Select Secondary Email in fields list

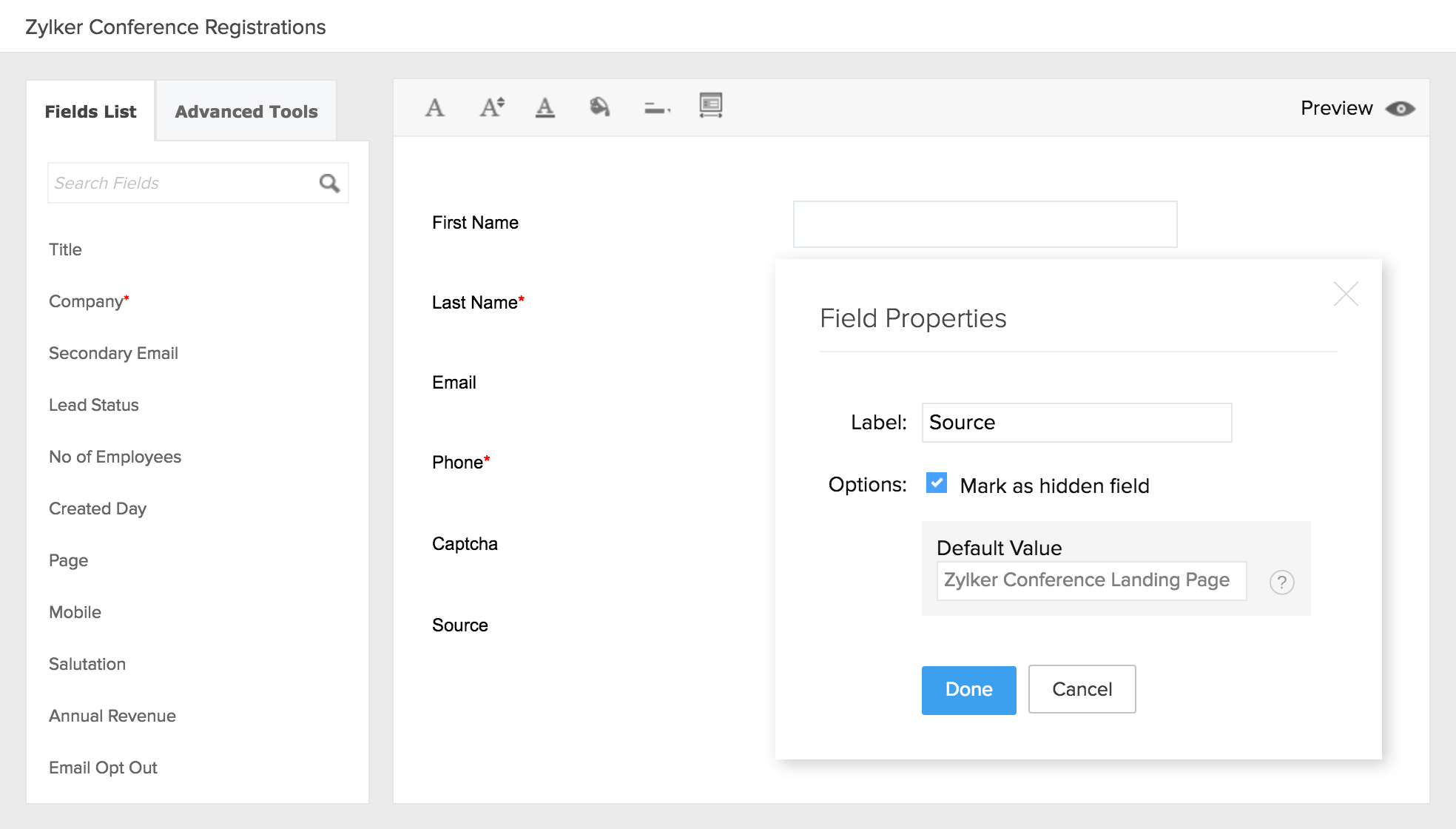click(113, 353)
